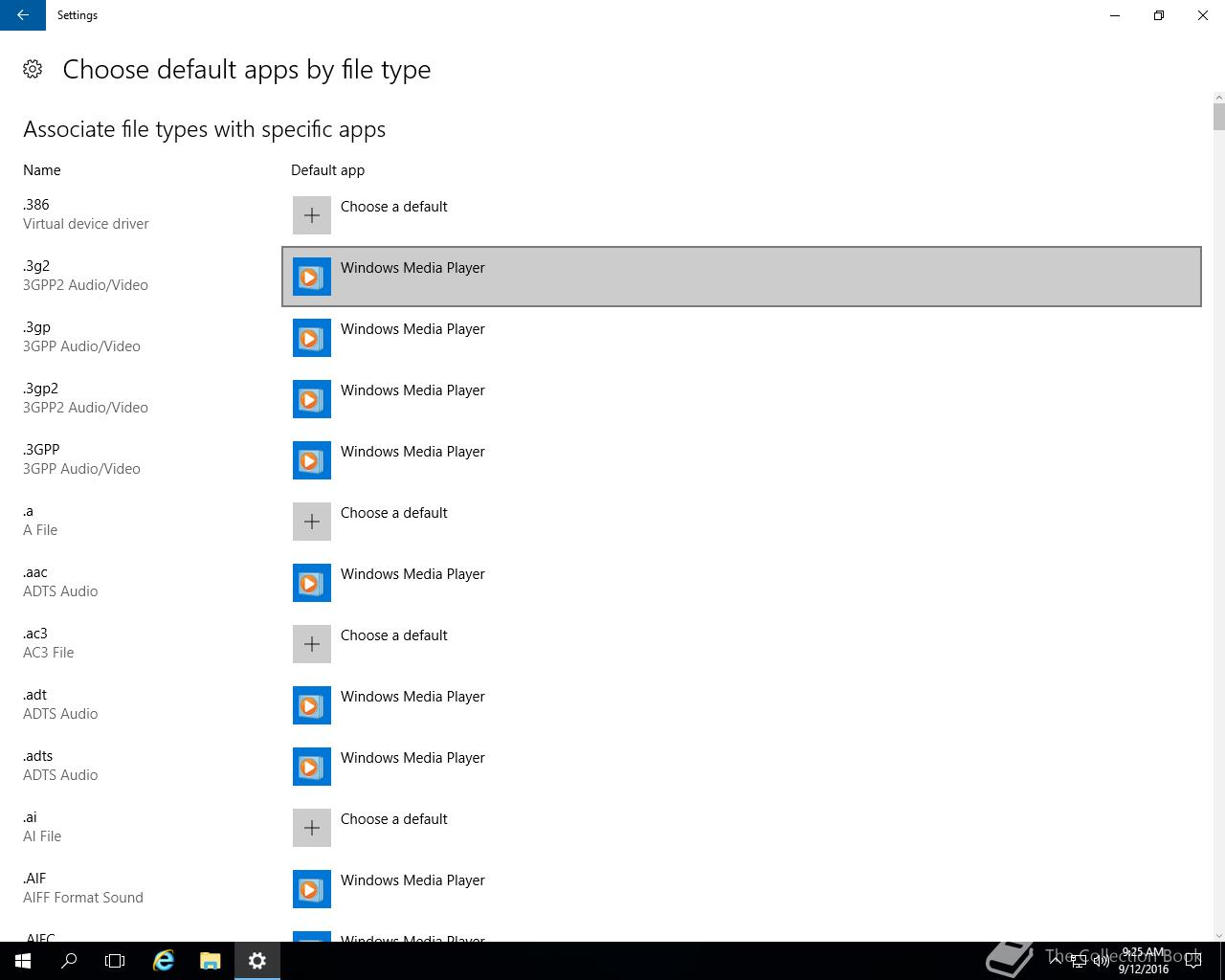Click the '.3gp' file extension text
This screenshot has width=1225, height=980.
[x=36, y=327]
